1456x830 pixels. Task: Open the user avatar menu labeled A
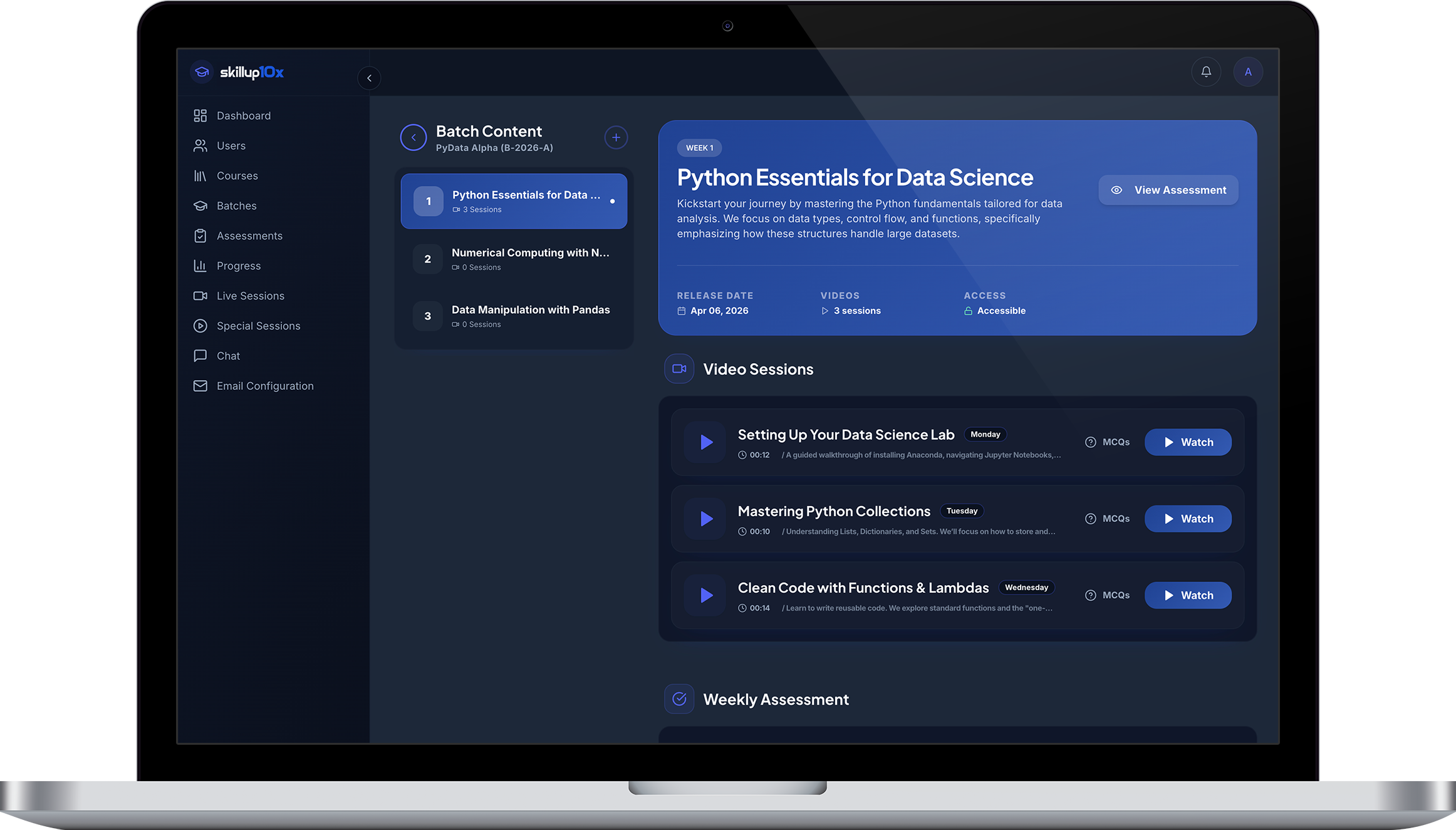point(1248,72)
